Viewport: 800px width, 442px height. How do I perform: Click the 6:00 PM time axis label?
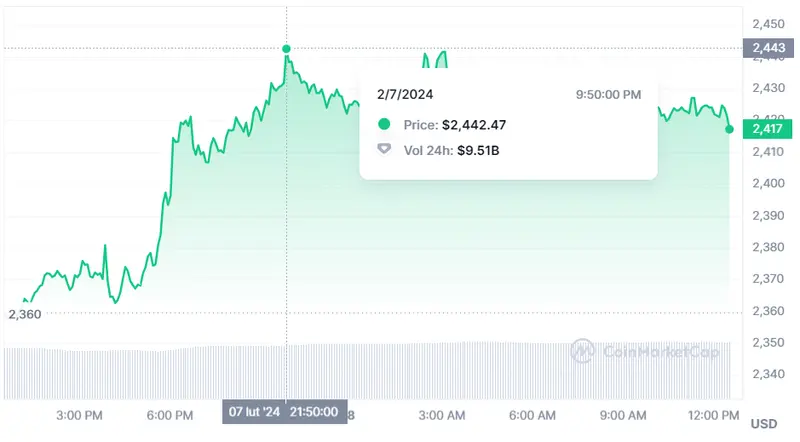coord(170,414)
